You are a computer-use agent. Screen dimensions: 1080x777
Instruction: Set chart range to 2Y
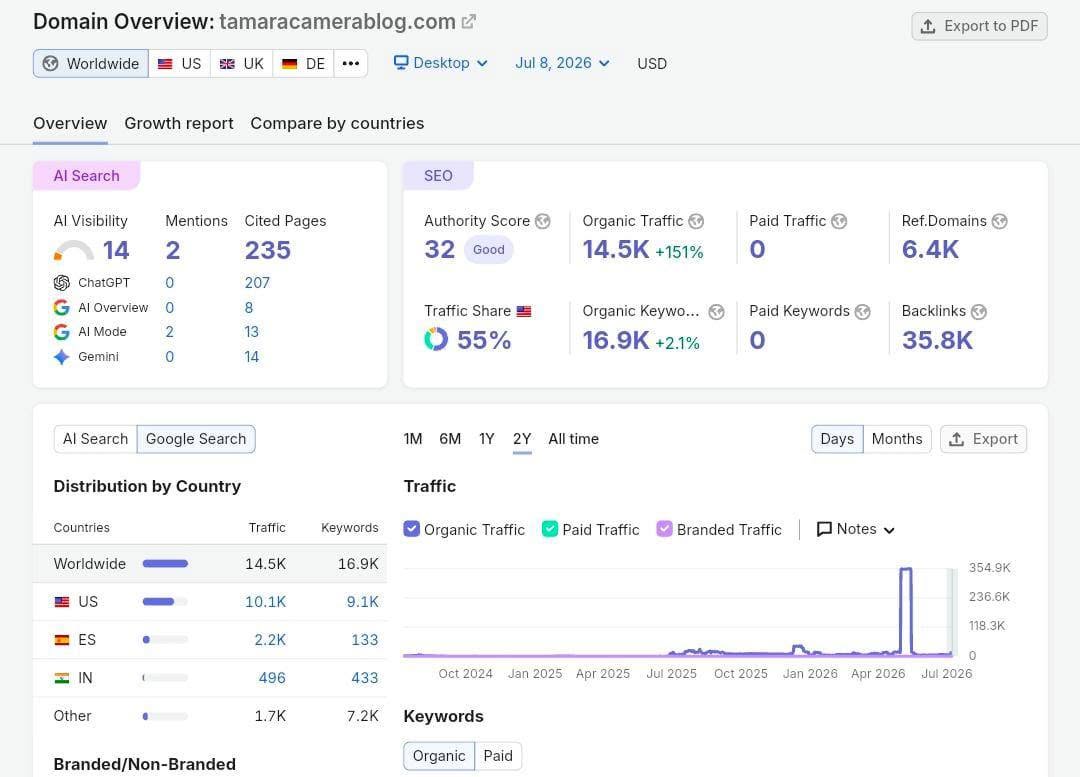click(522, 439)
